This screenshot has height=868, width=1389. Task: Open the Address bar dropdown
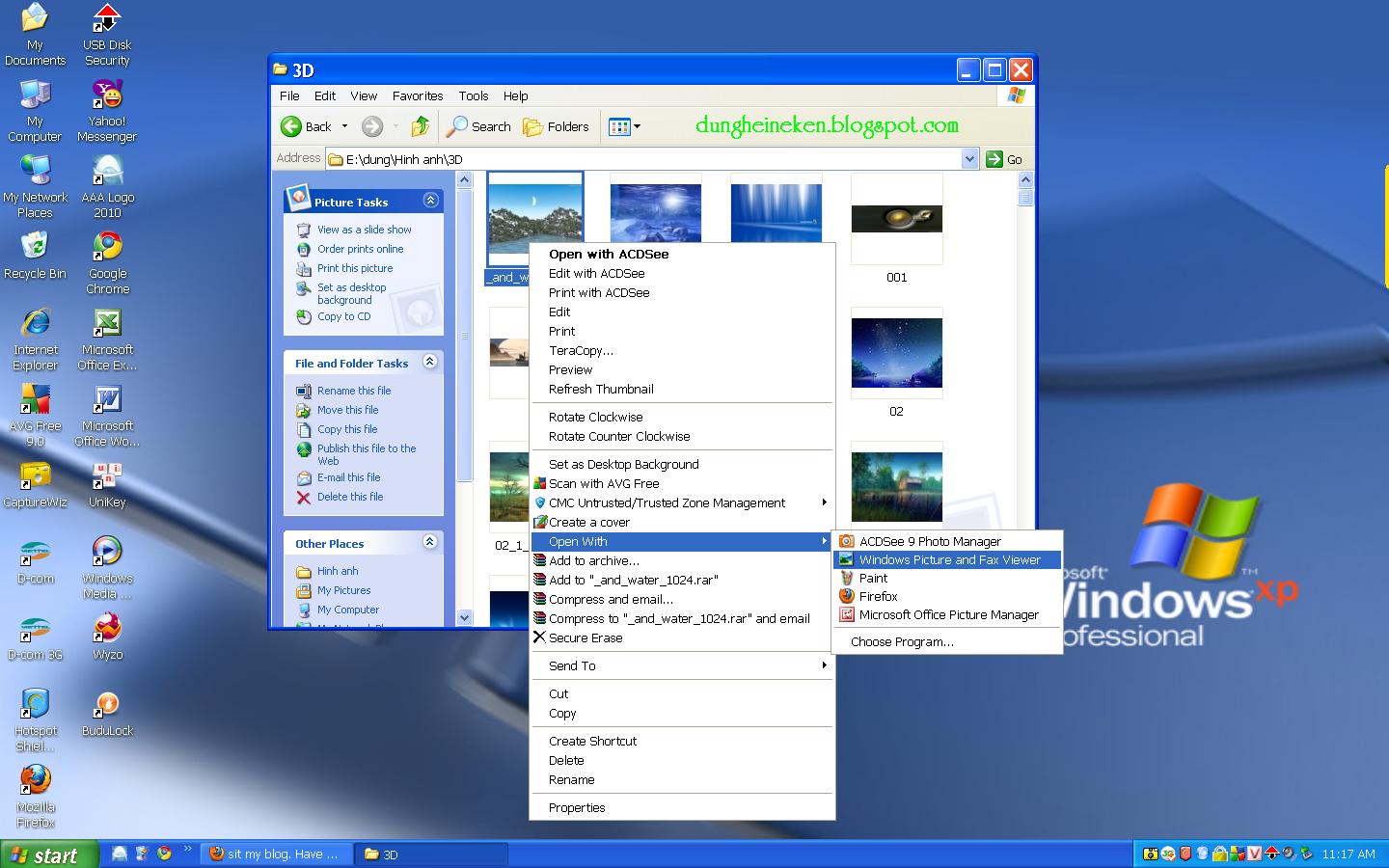tap(969, 159)
